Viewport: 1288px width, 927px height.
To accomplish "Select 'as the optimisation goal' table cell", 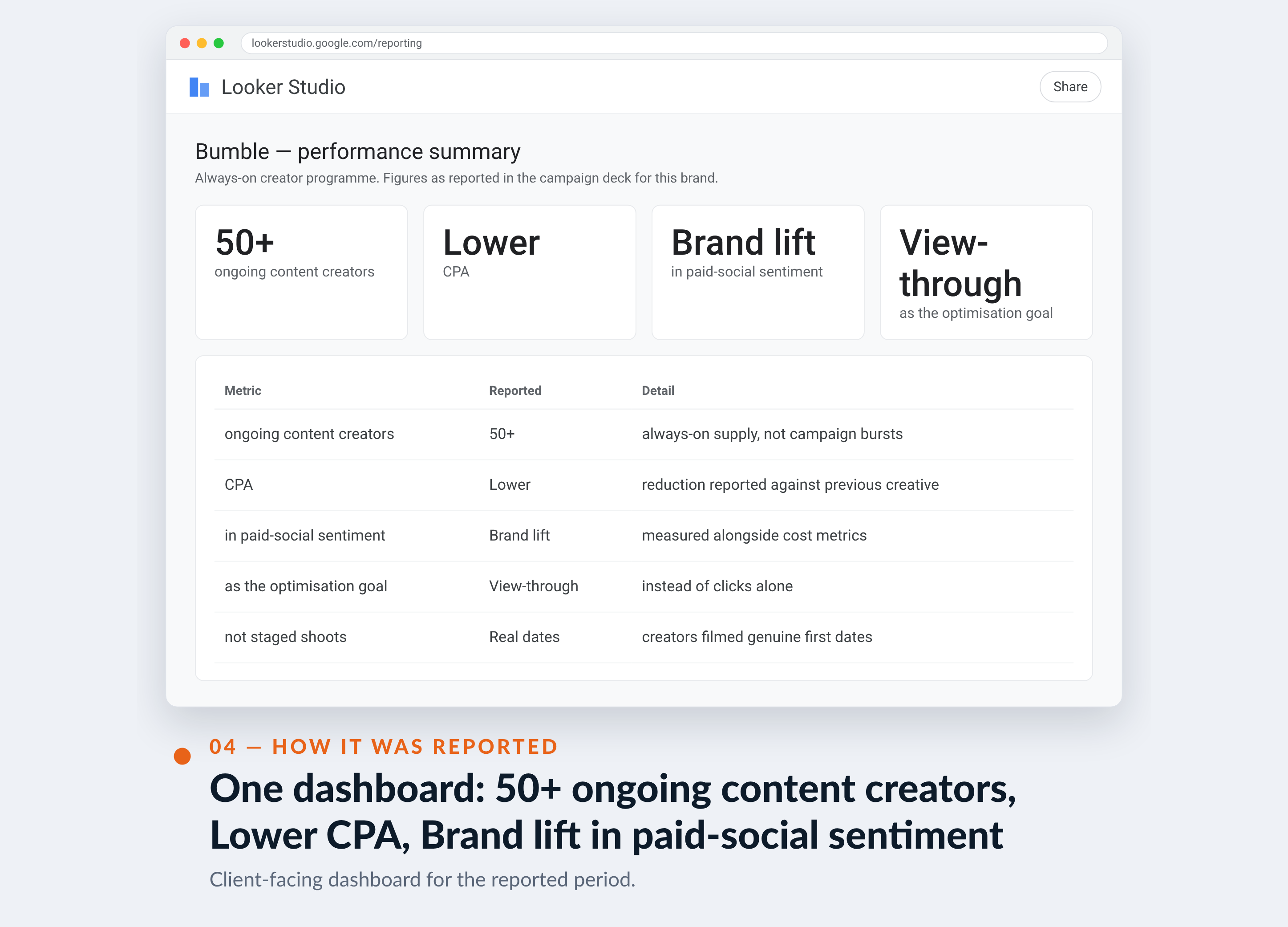I will click(x=306, y=586).
